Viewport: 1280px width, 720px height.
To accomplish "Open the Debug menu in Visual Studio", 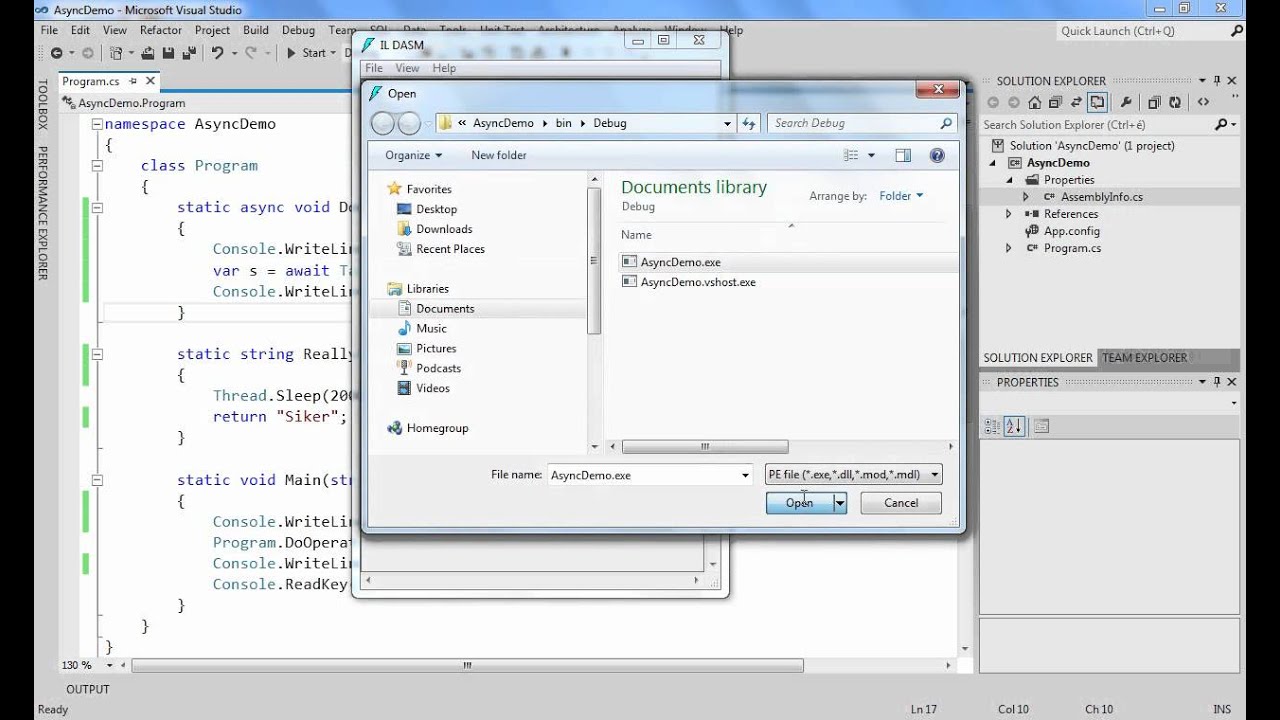I will point(298,31).
